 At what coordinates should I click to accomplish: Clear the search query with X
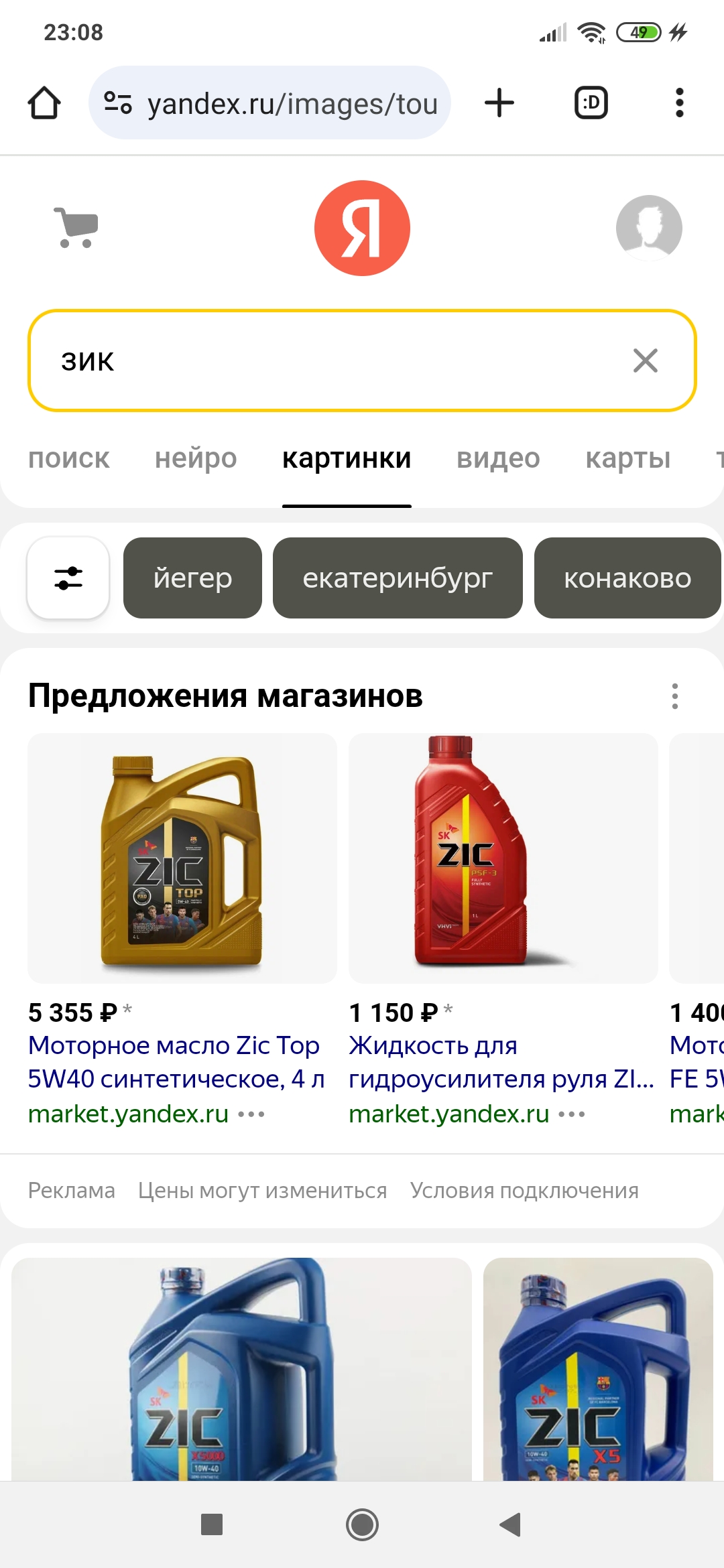[x=646, y=361]
